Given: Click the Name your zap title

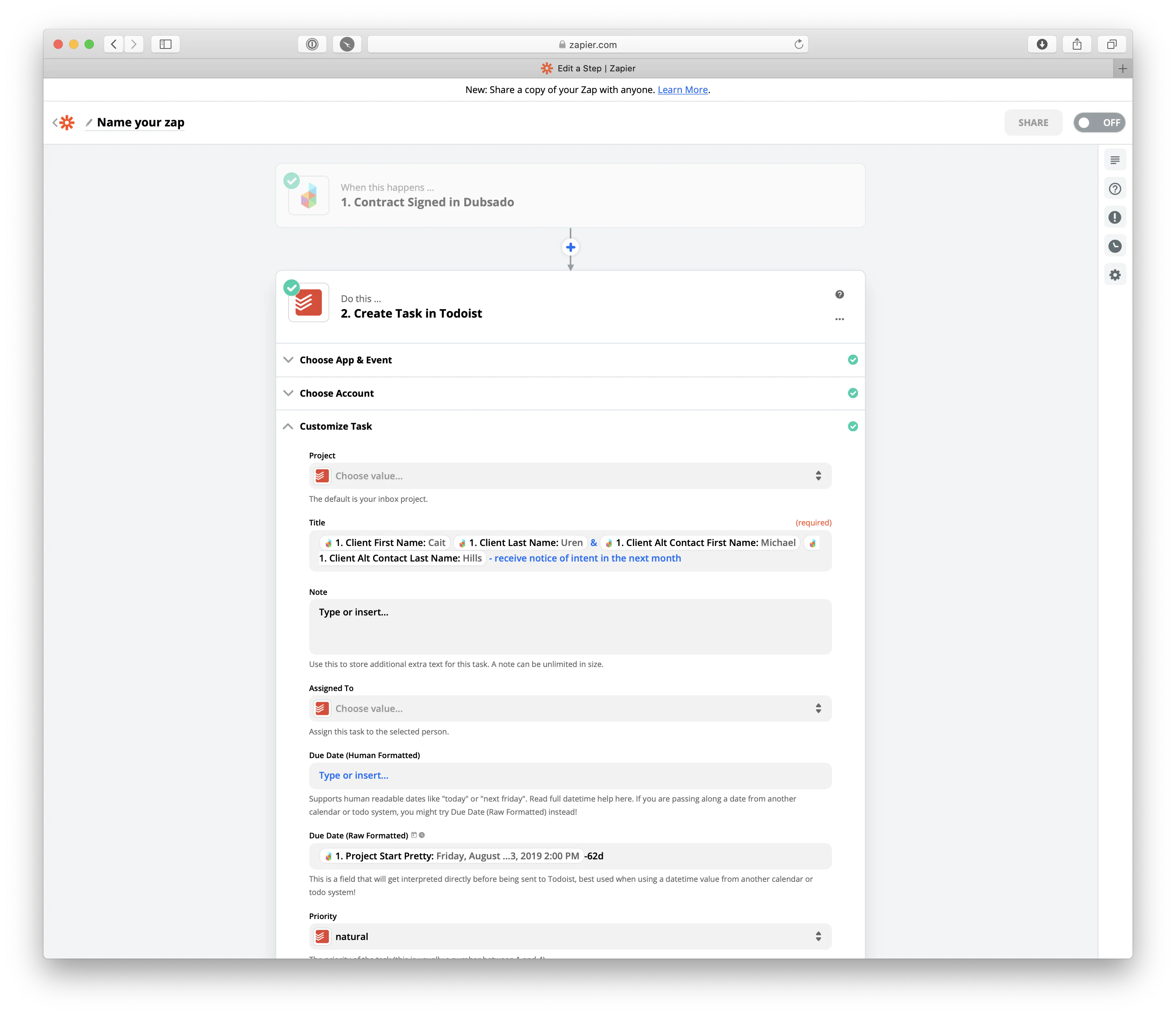Looking at the screenshot, I should [141, 123].
